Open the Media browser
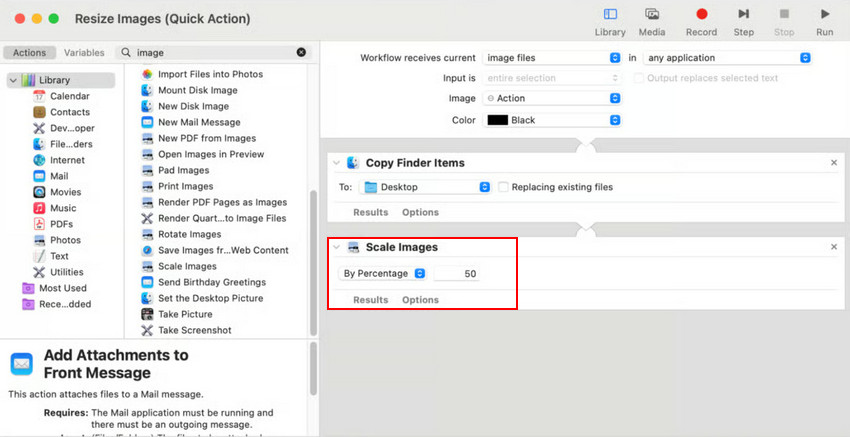The height and width of the screenshot is (437, 850). [x=652, y=22]
